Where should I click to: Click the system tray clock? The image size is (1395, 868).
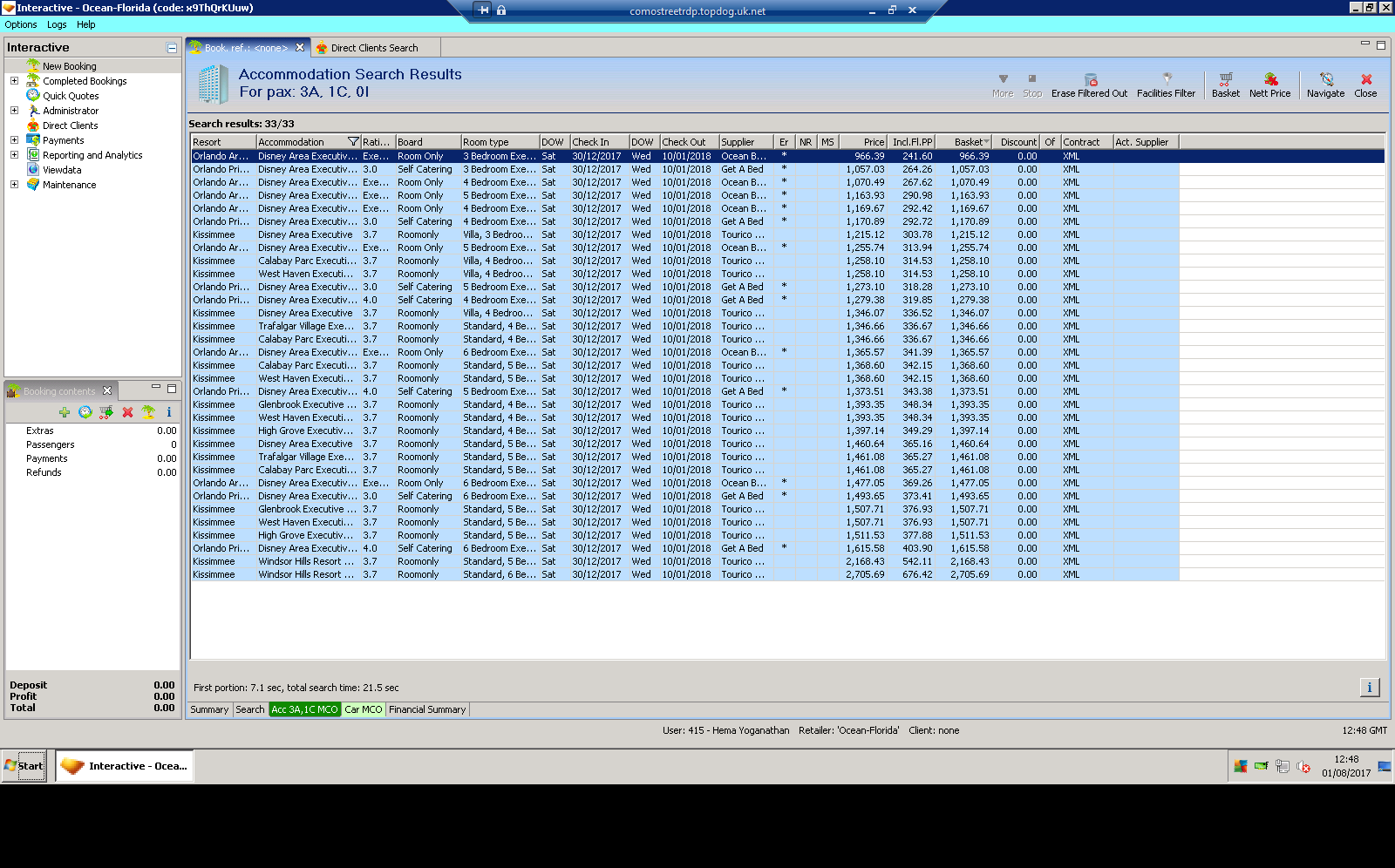[1346, 766]
